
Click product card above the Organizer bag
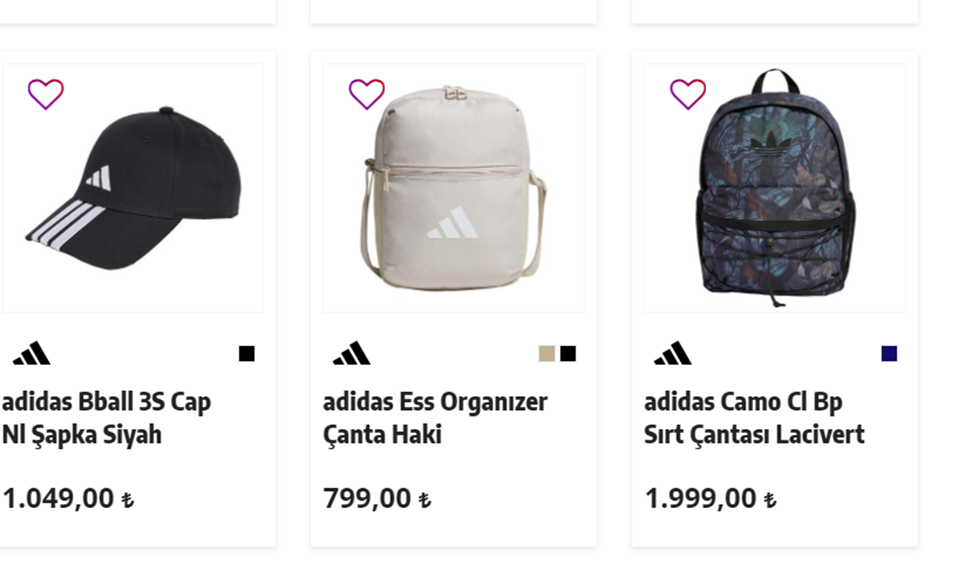tap(454, 12)
